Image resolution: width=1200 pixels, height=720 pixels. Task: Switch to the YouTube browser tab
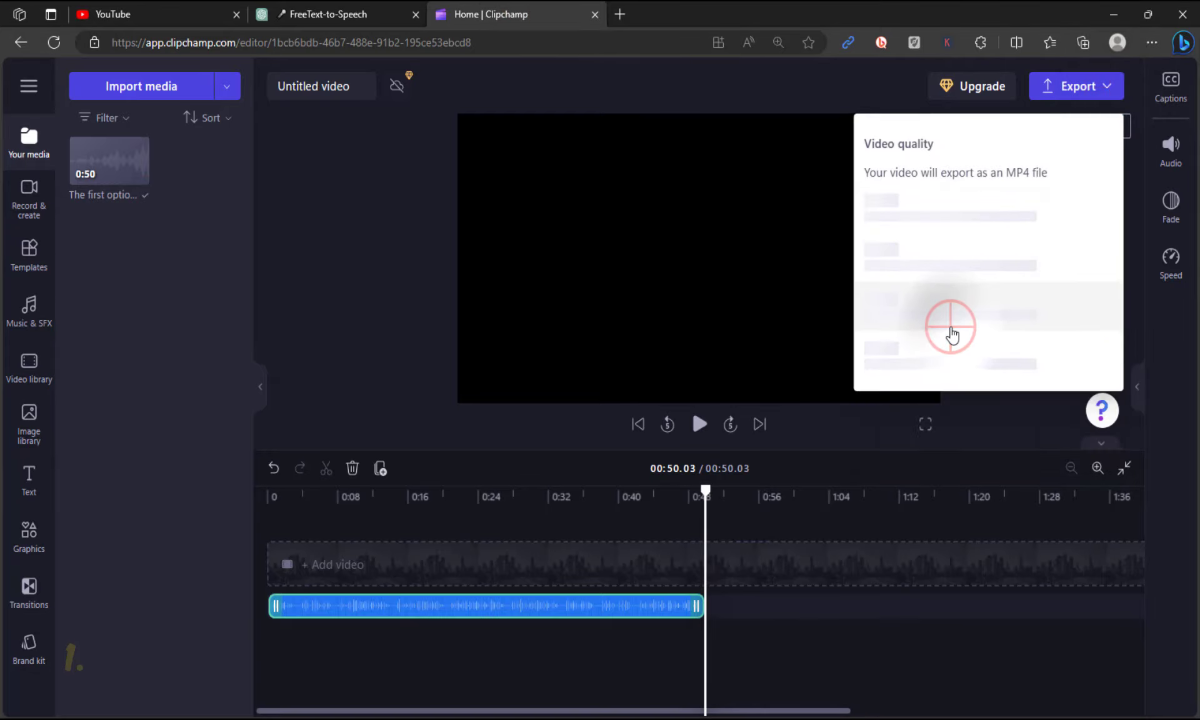(x=150, y=14)
